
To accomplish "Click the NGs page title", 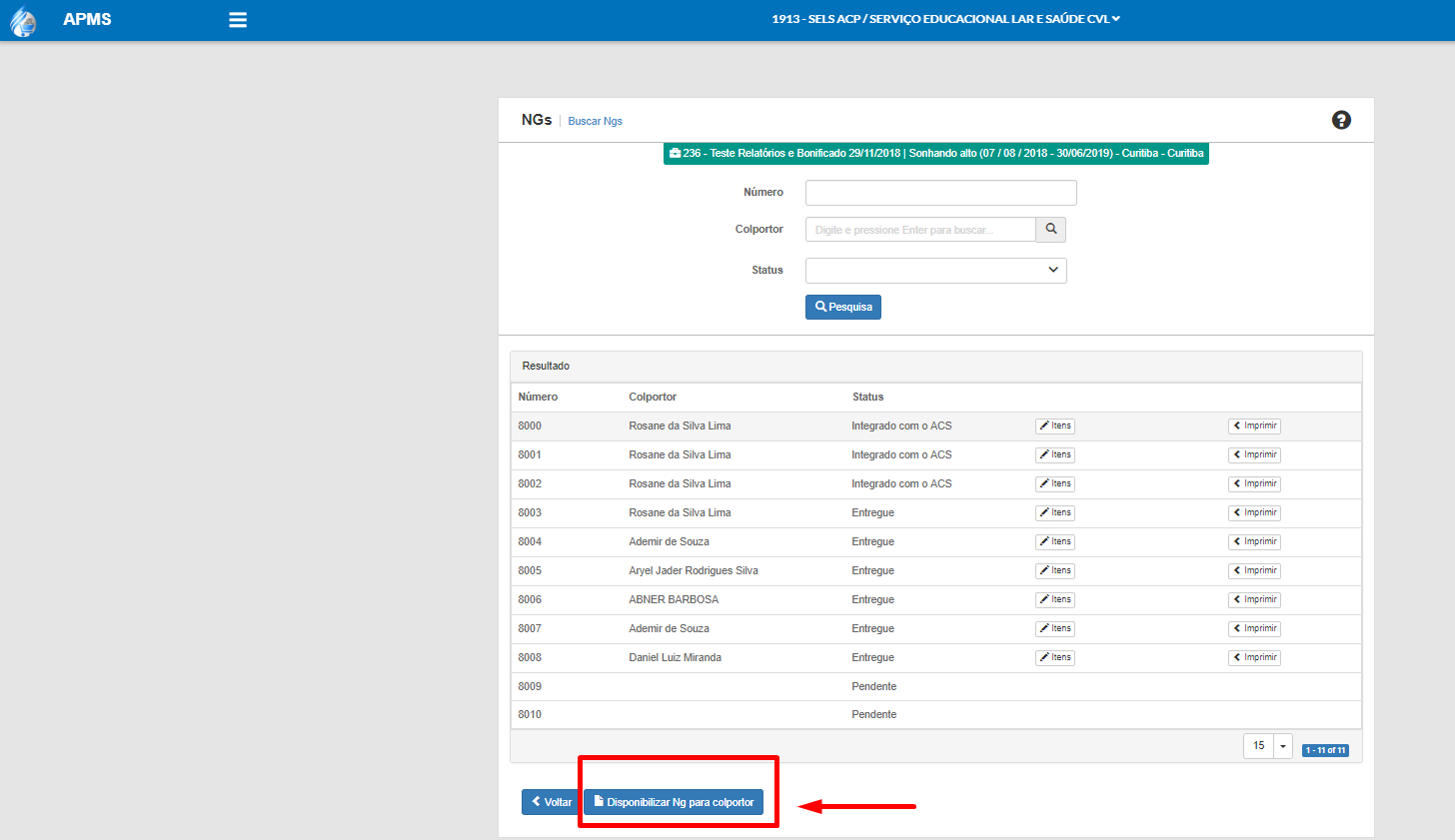I will (537, 120).
